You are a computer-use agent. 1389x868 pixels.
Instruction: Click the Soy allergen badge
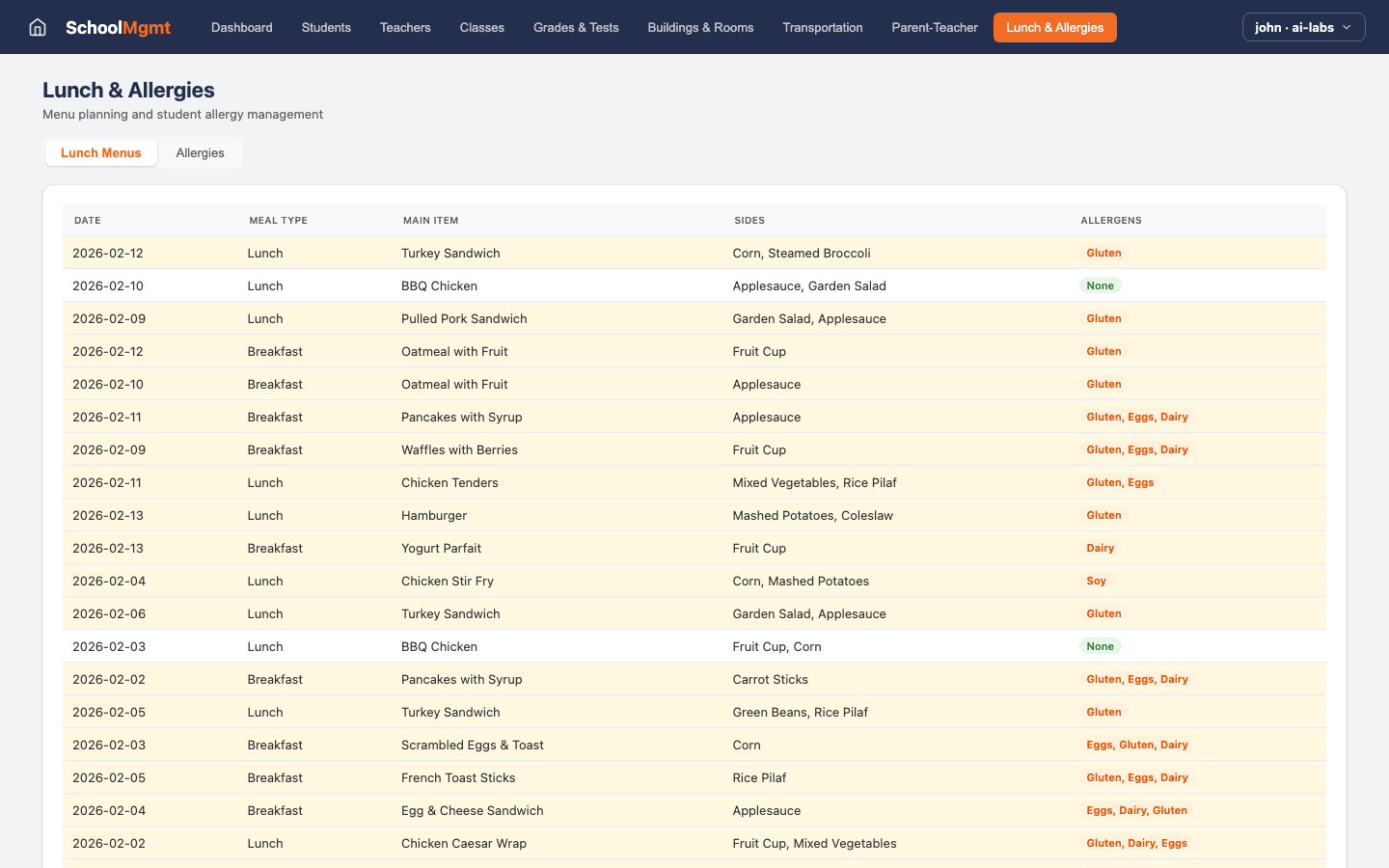pyautogui.click(x=1096, y=581)
